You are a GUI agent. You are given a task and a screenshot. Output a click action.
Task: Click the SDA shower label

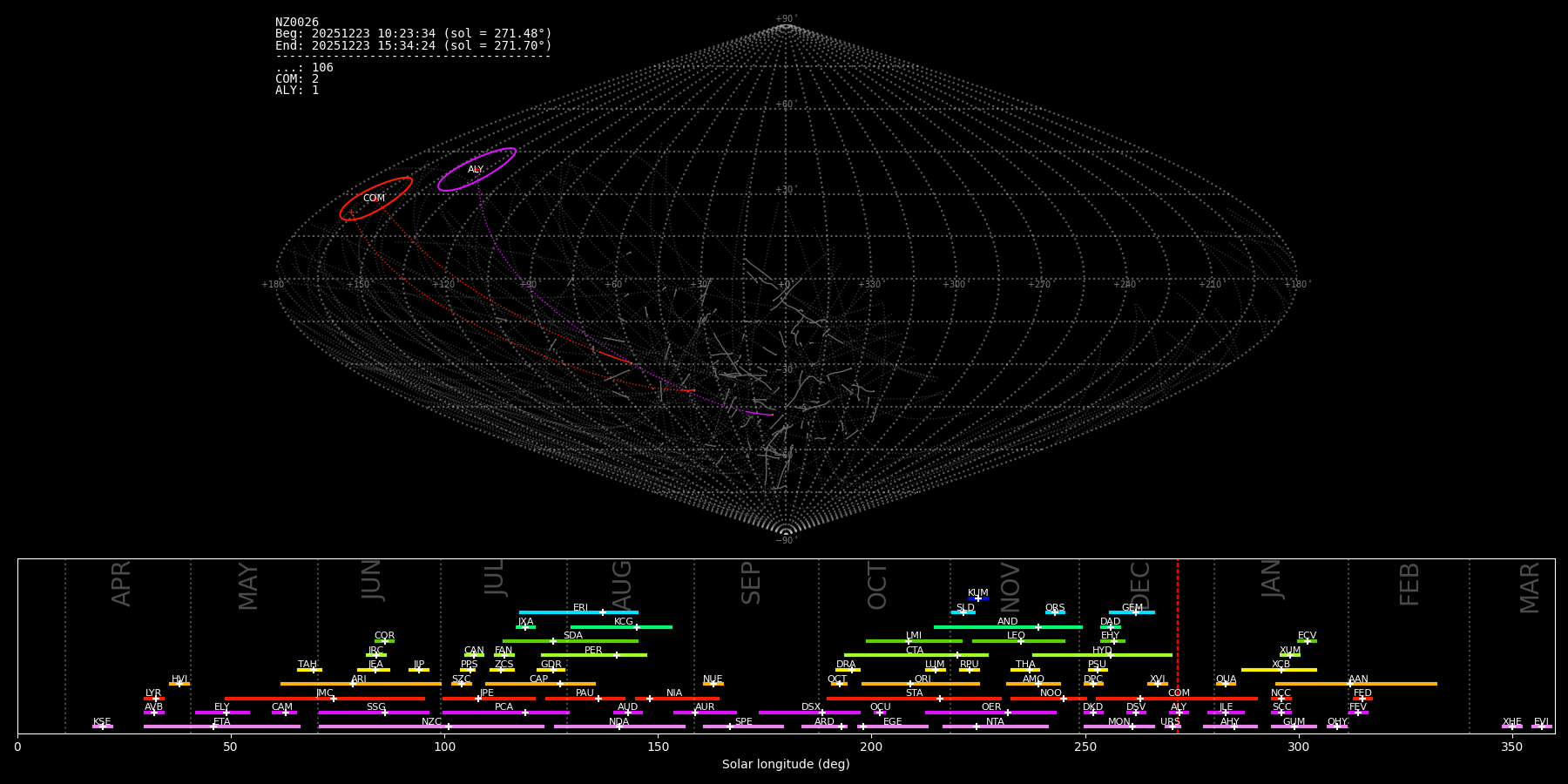click(x=573, y=636)
